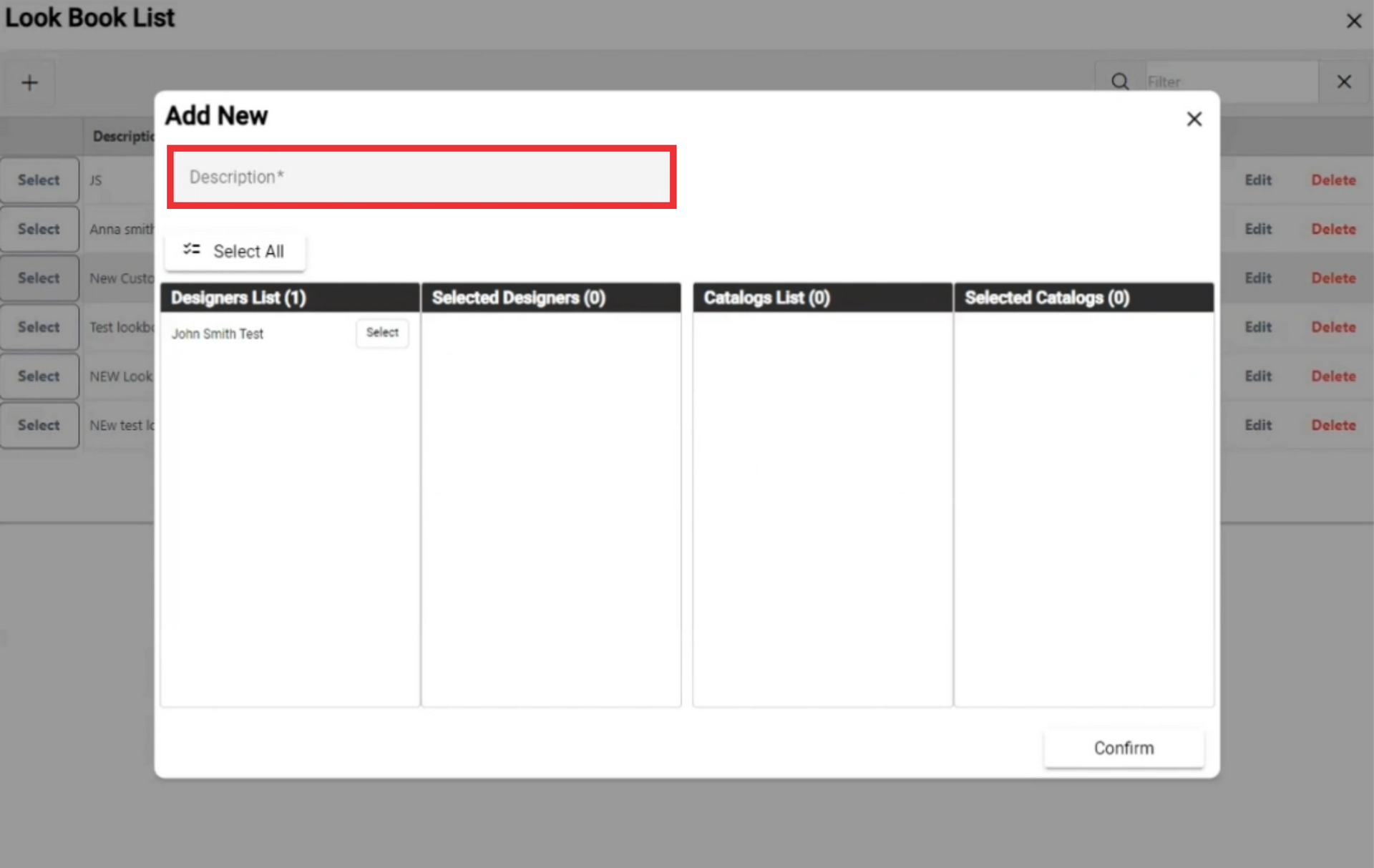
Task: Click the Look Book List title
Action: pos(90,18)
